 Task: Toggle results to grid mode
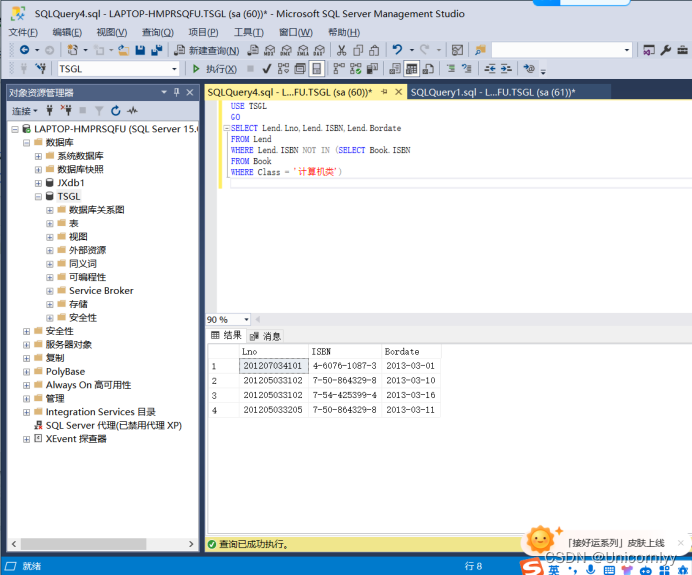[411, 69]
